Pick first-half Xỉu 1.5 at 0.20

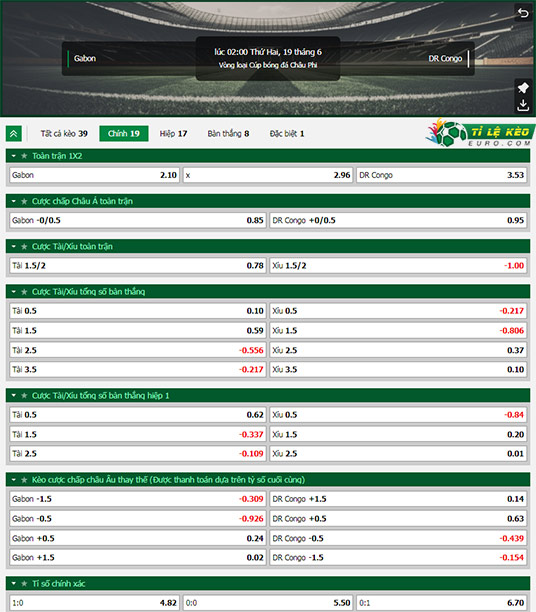(x=398, y=434)
